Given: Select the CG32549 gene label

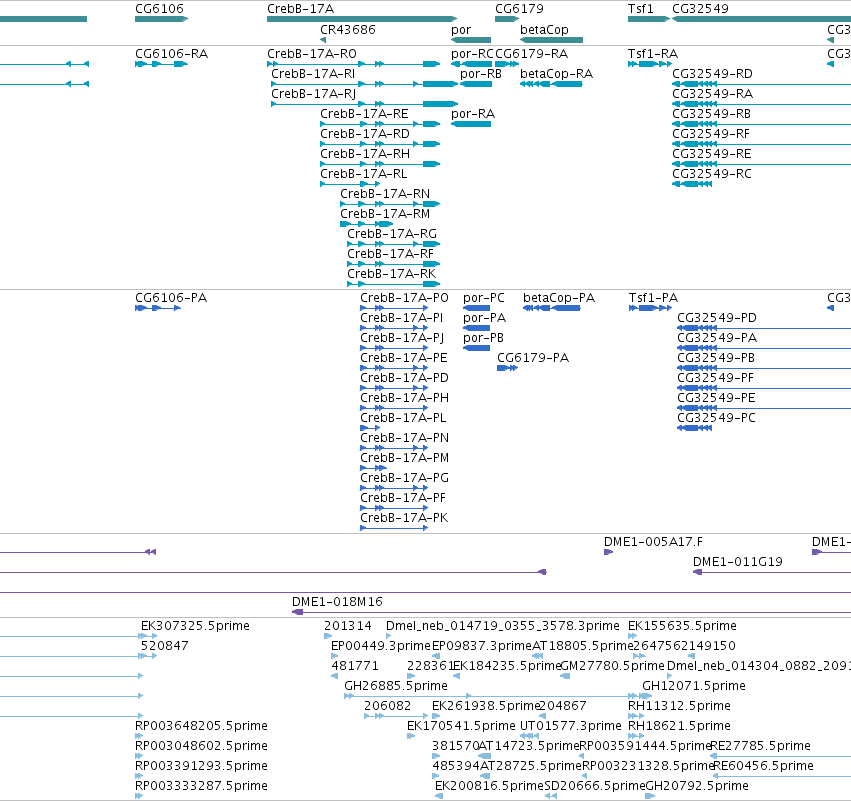Looking at the screenshot, I should point(700,9).
